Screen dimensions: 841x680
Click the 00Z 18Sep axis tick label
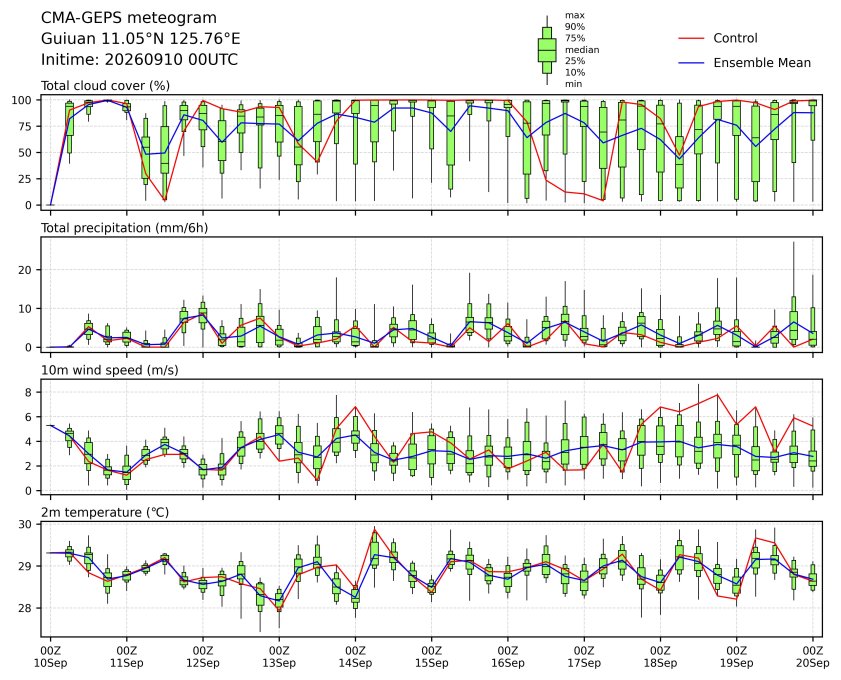point(660,657)
